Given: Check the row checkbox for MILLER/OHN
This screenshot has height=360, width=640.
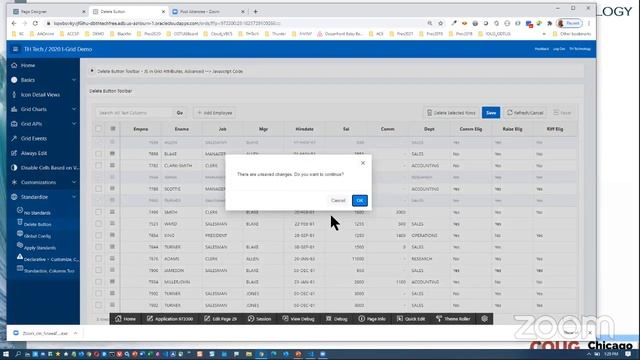Looking at the screenshot, I should [x=98, y=282].
